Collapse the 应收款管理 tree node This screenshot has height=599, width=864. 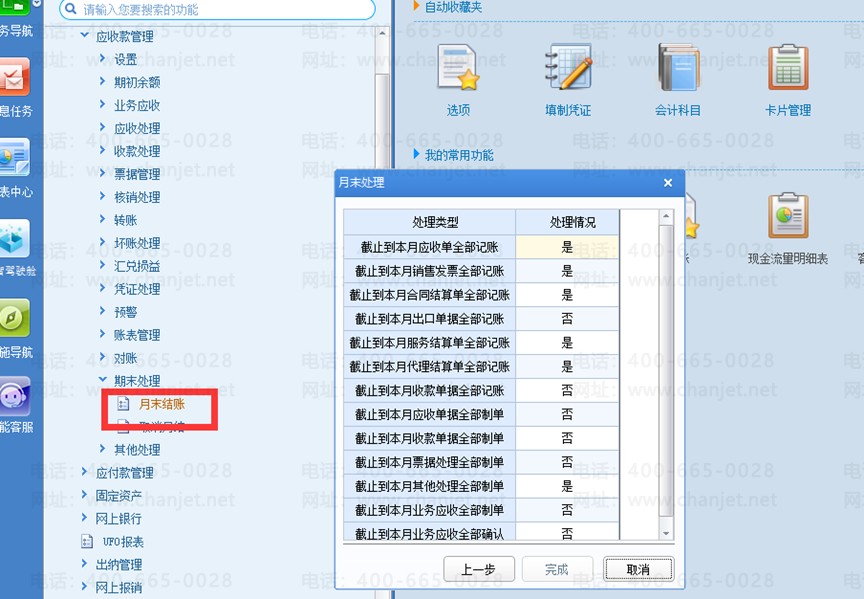tap(84, 36)
